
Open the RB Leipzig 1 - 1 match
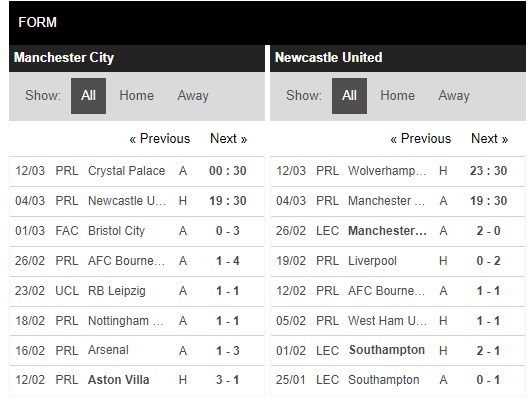coord(137,291)
